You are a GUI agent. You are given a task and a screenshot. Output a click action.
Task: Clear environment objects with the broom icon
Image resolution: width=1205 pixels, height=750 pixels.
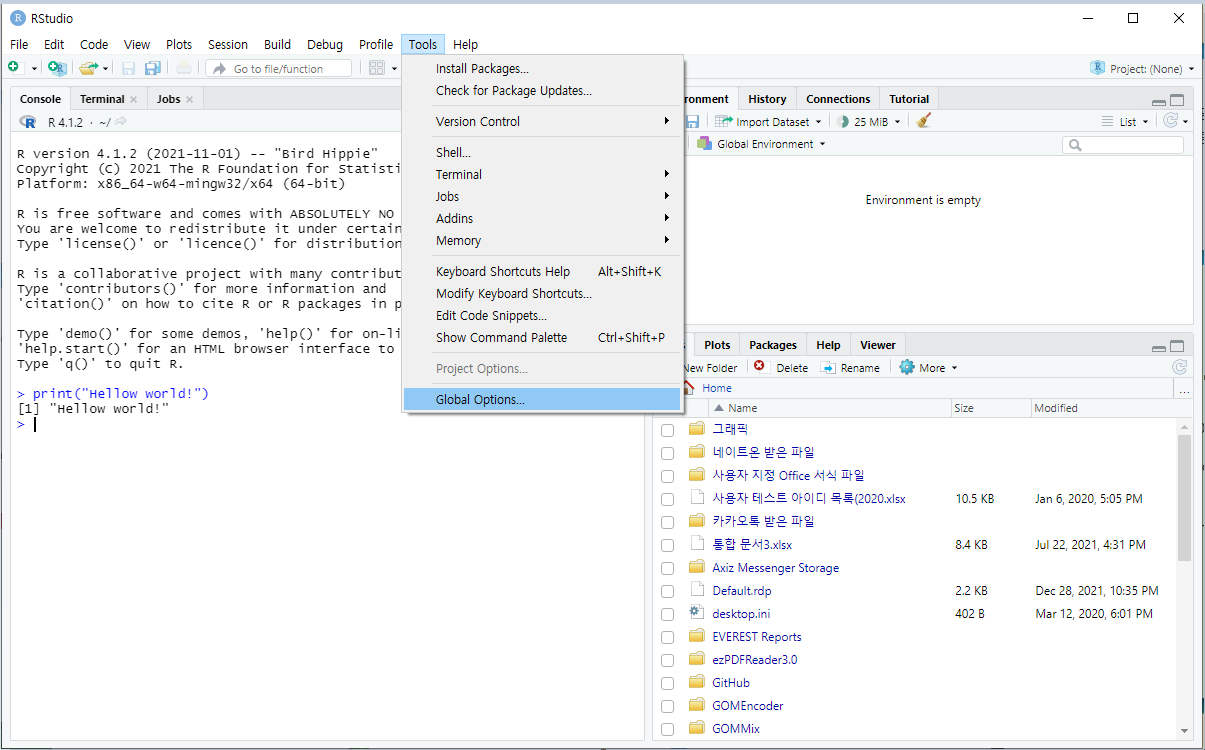pyautogui.click(x=924, y=121)
